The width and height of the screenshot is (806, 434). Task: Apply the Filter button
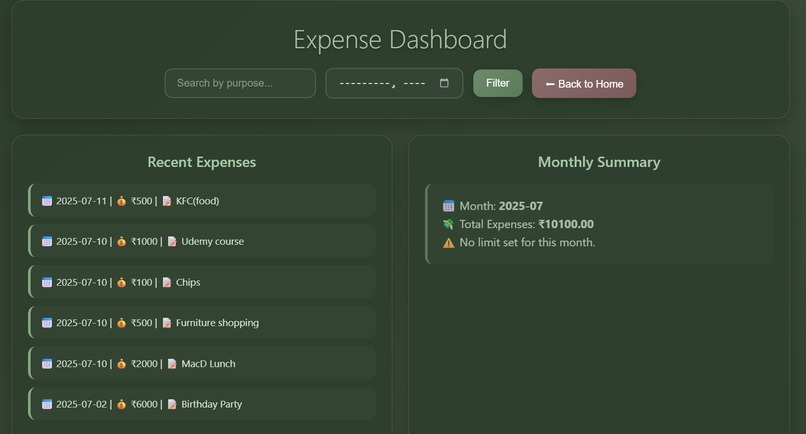click(498, 83)
